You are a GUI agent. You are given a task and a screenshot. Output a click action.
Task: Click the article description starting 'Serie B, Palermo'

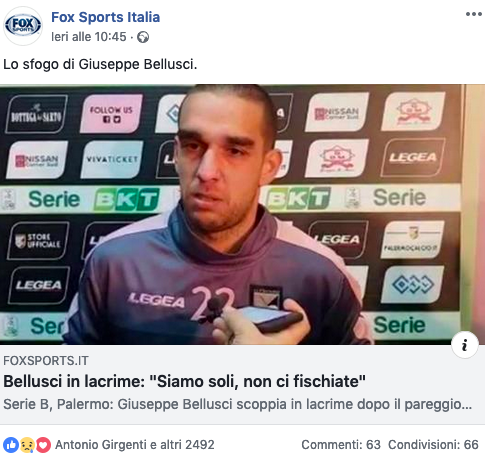click(238, 404)
